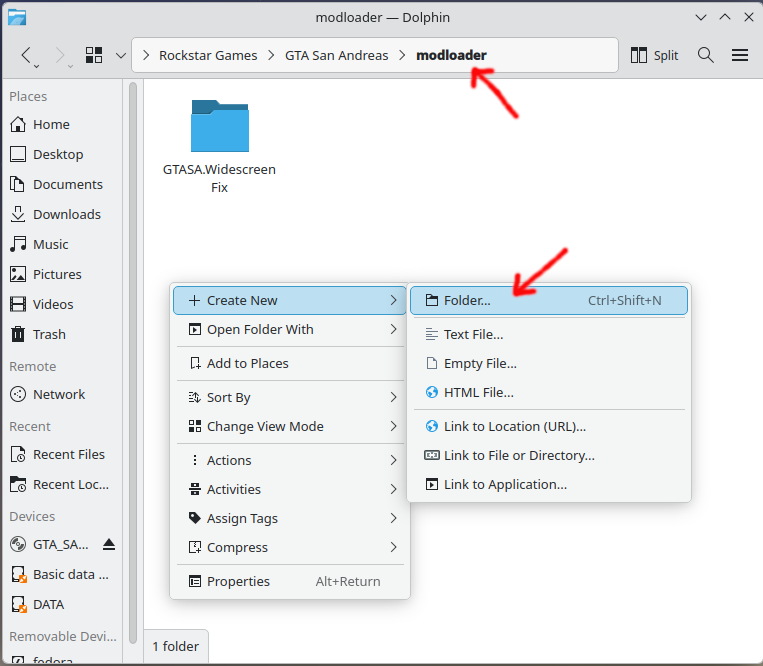Open the Open Folder With submenu
The image size is (763, 666).
[290, 330]
